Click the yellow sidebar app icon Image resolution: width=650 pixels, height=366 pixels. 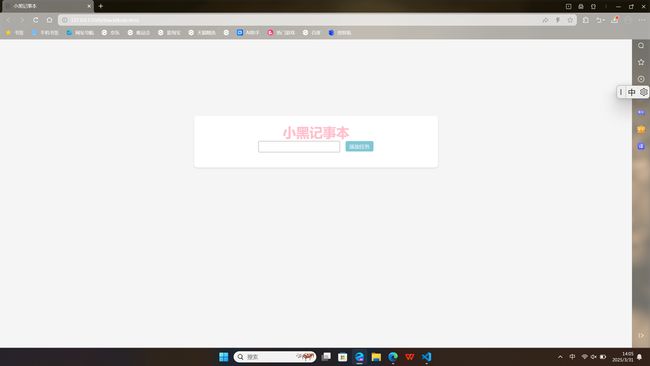pyautogui.click(x=641, y=129)
